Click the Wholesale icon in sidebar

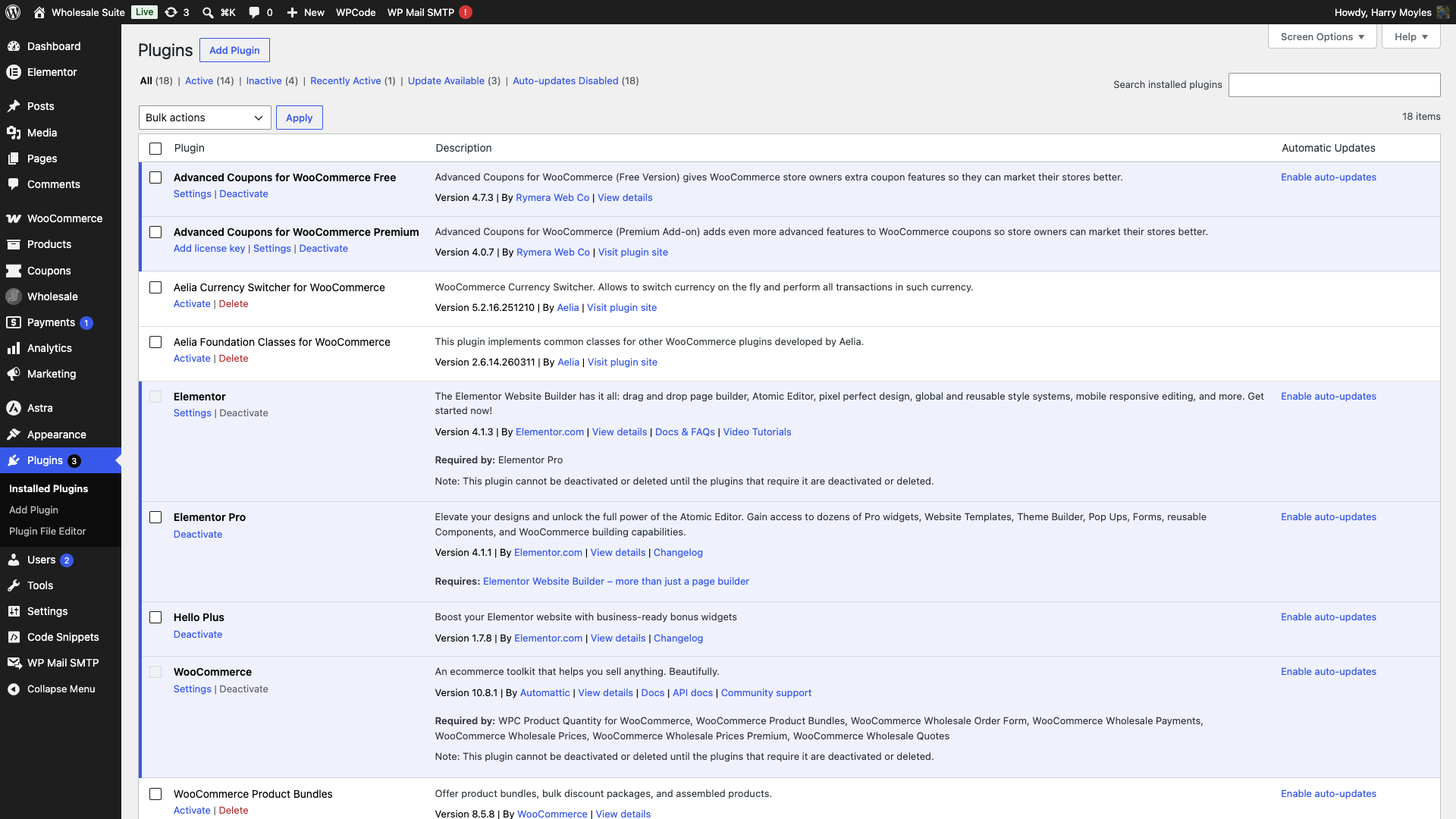point(14,297)
